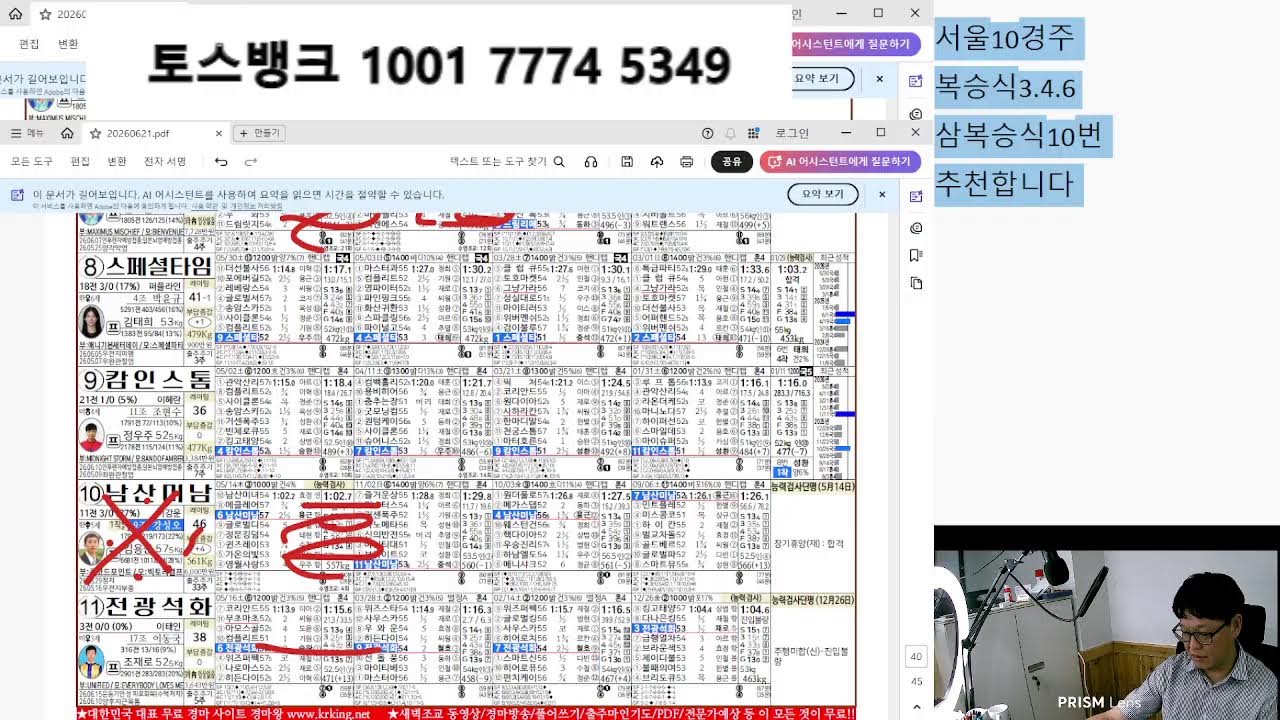This screenshot has height=720, width=1280.
Task: Select 편집 in the back window toolbar
Action: point(30,44)
